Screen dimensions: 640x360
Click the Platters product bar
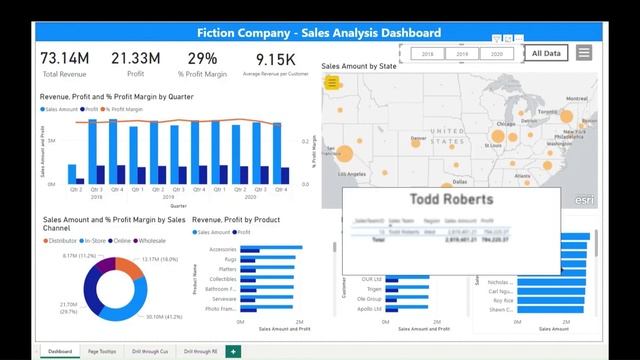(267, 267)
